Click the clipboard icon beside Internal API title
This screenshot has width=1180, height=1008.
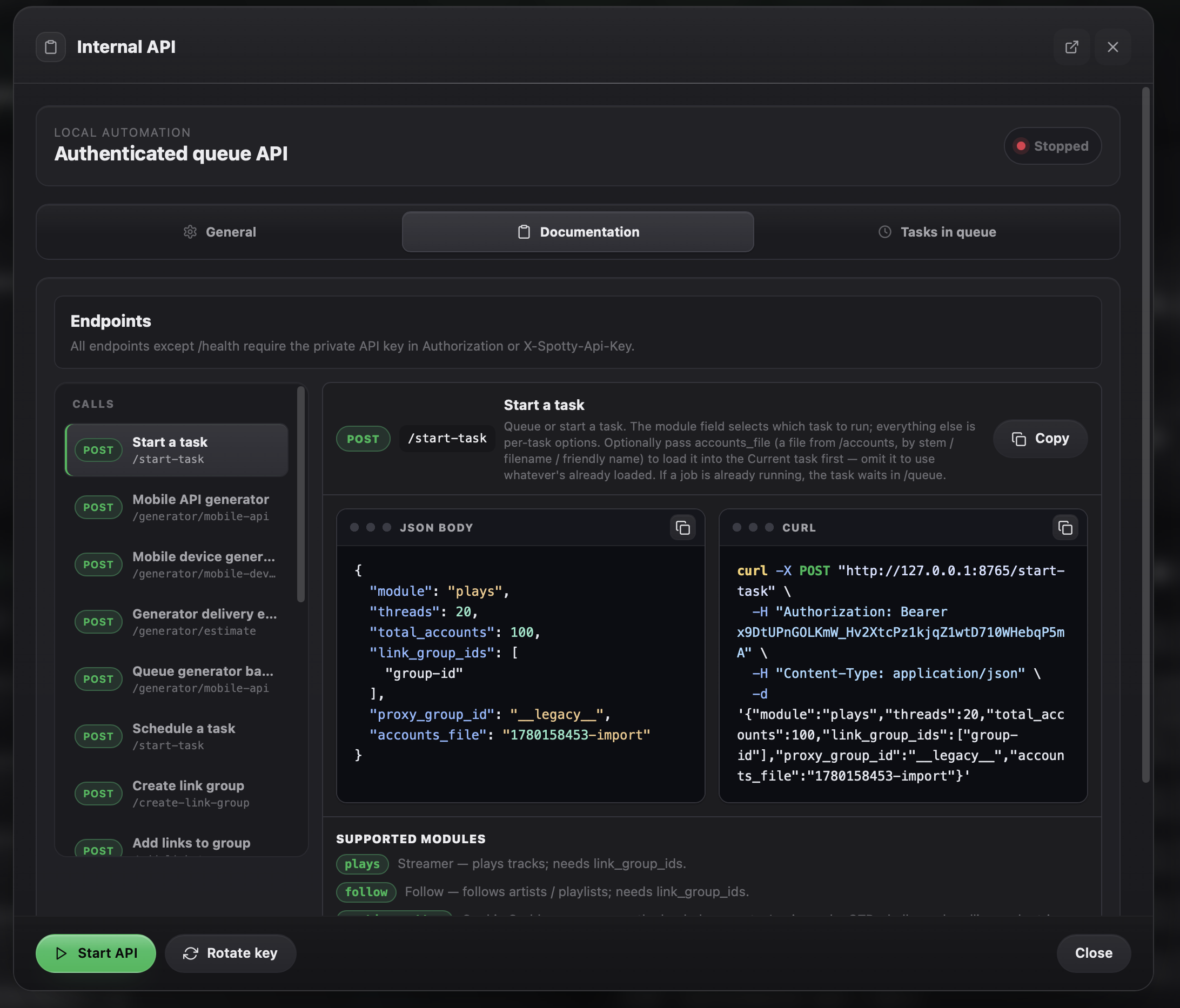(51, 46)
